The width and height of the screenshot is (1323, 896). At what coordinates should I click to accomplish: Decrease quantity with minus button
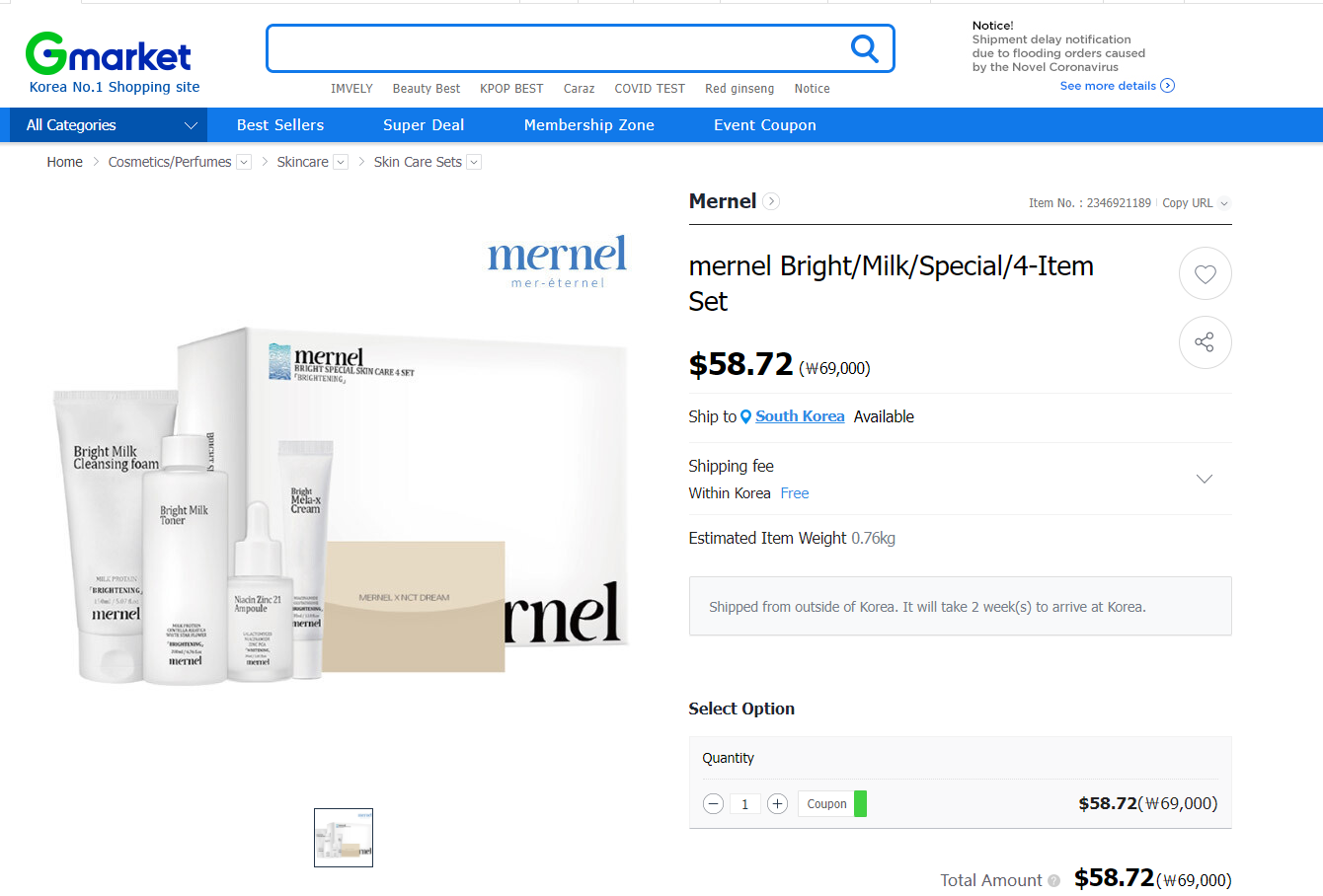click(714, 804)
